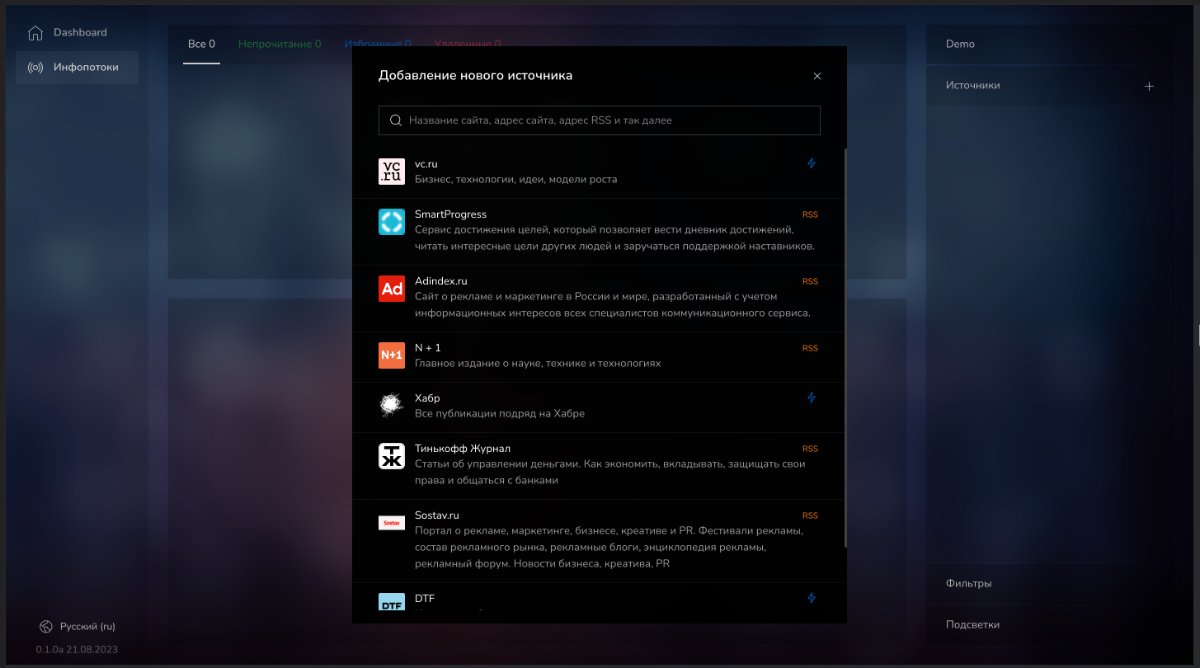Viewport: 1200px width, 668px height.
Task: Click the plus icon next to Источники
Action: [x=1149, y=86]
